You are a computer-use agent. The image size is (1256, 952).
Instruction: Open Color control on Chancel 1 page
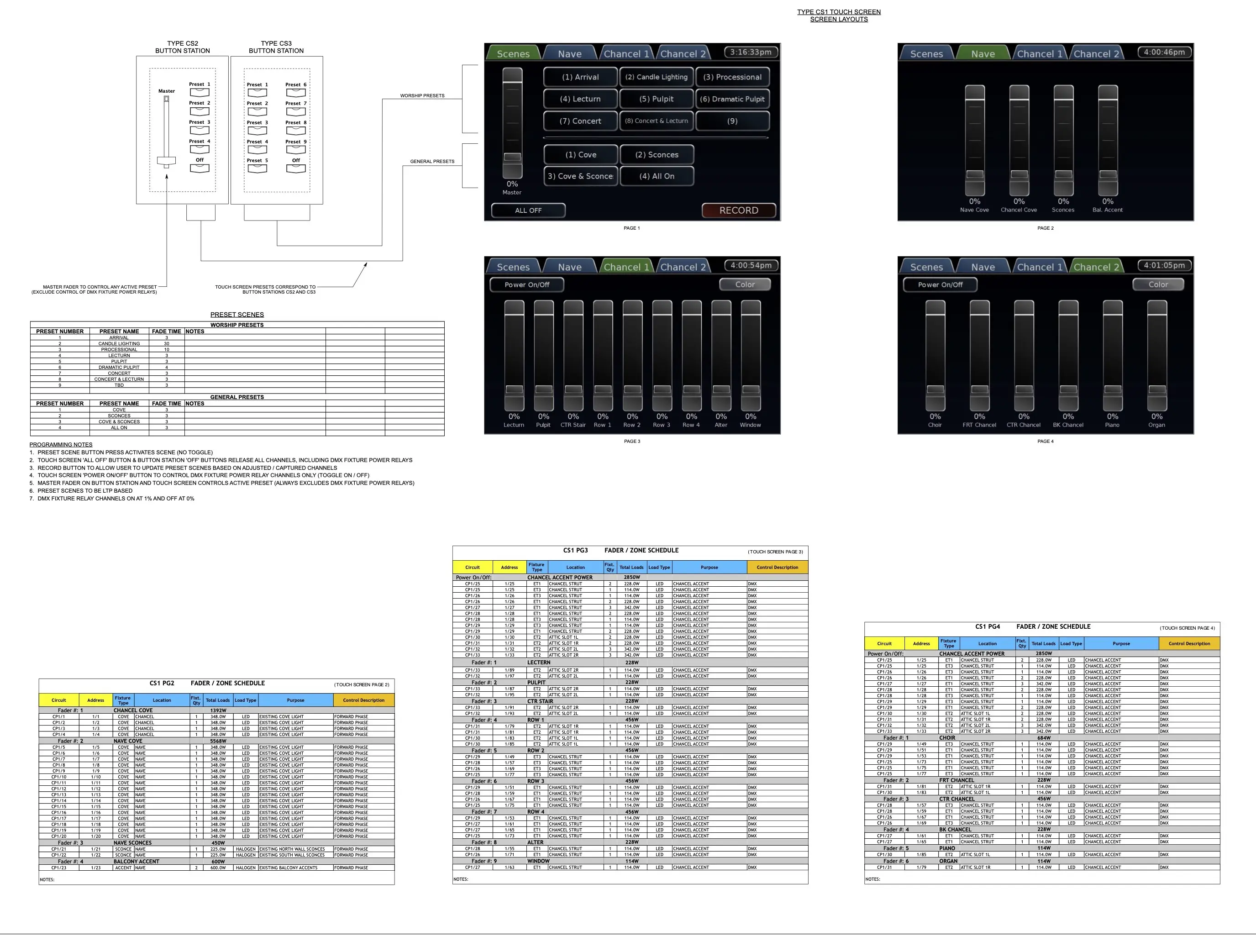(744, 284)
